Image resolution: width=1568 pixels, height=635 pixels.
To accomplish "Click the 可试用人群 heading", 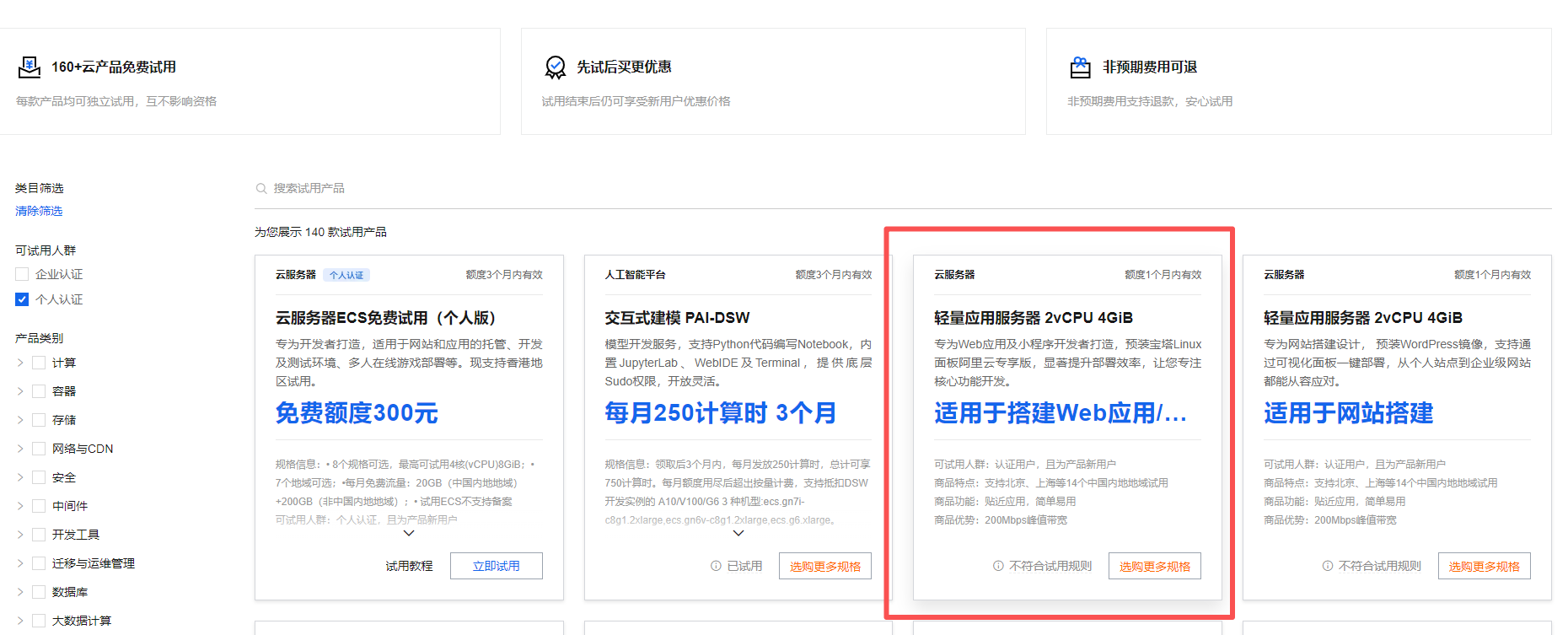I will (x=46, y=250).
